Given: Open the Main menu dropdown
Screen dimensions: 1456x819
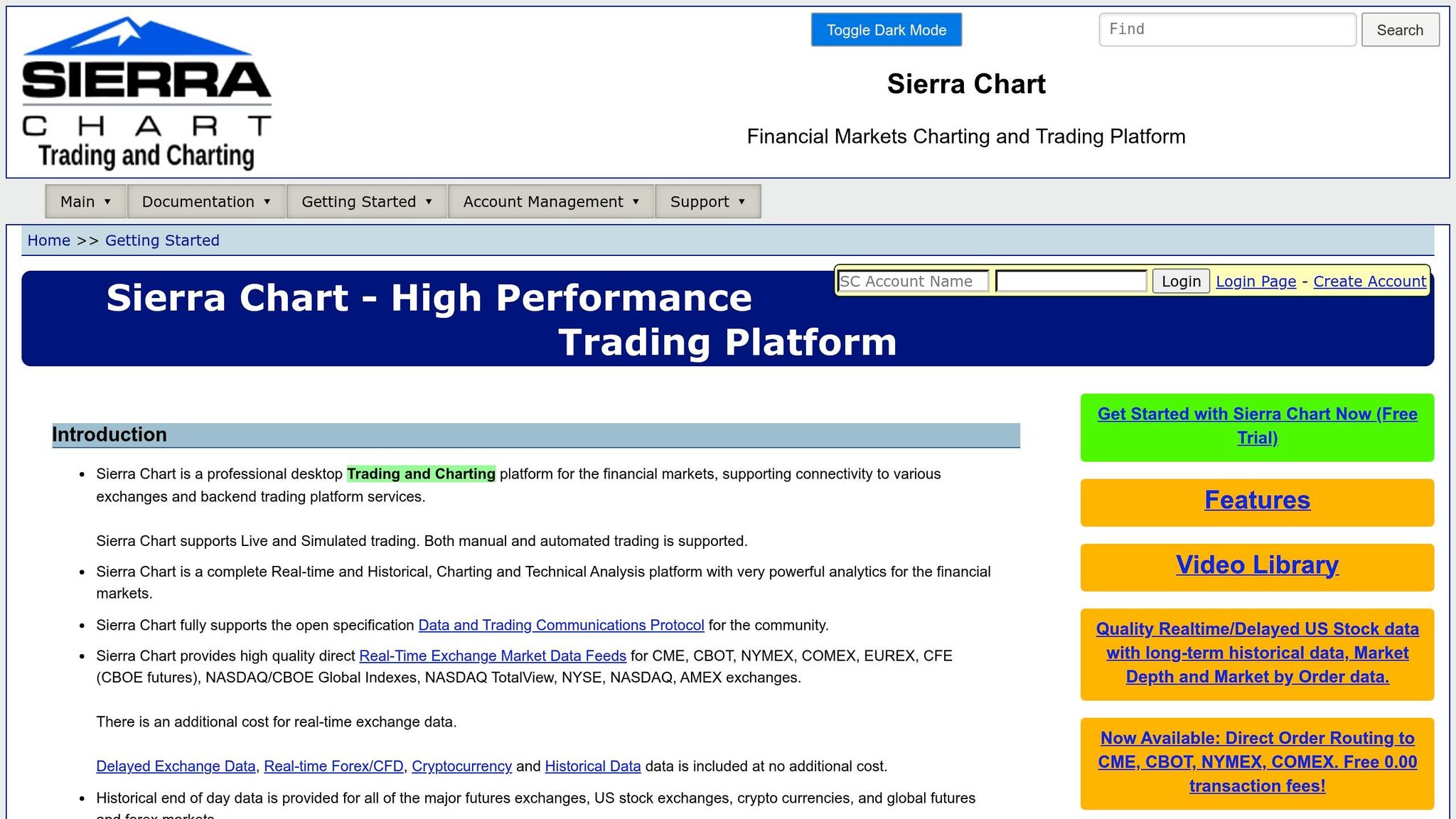Looking at the screenshot, I should pos(85,201).
